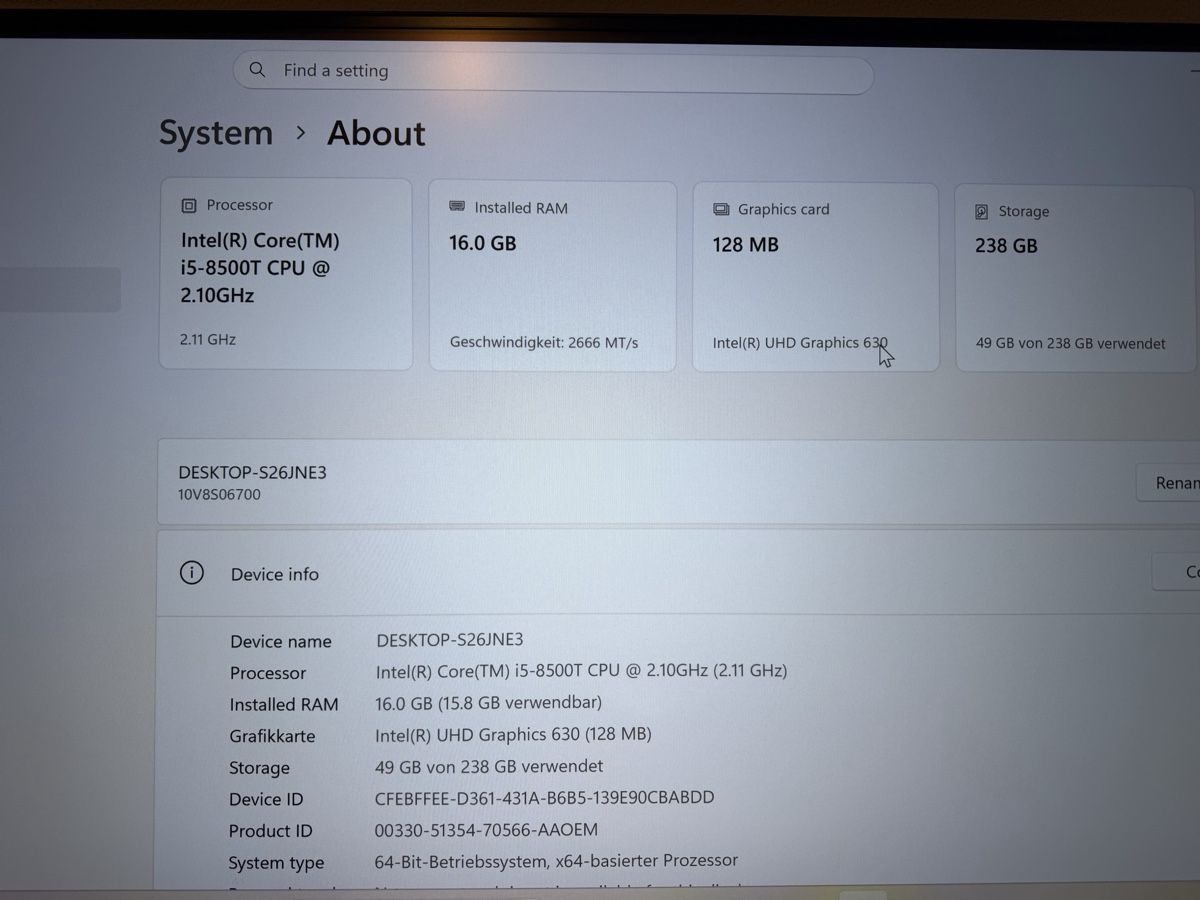Click the Graphics card monitor icon

coord(721,210)
